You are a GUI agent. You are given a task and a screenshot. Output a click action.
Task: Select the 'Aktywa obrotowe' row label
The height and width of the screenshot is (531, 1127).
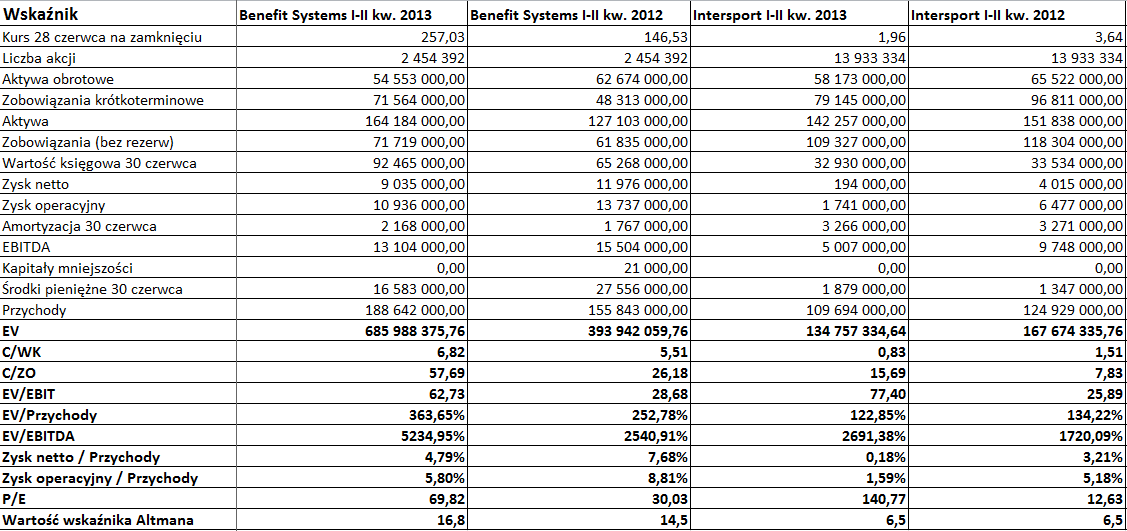click(118, 79)
